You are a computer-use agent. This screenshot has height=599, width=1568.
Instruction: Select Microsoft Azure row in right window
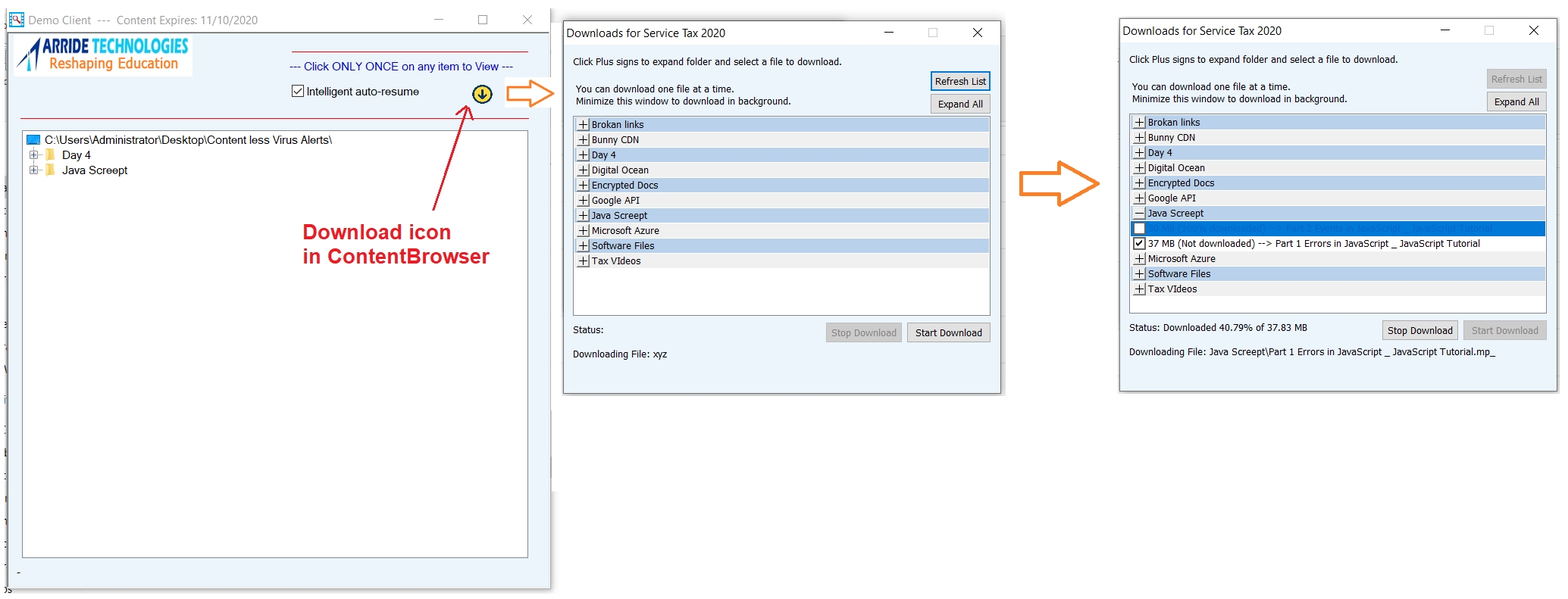1181,259
